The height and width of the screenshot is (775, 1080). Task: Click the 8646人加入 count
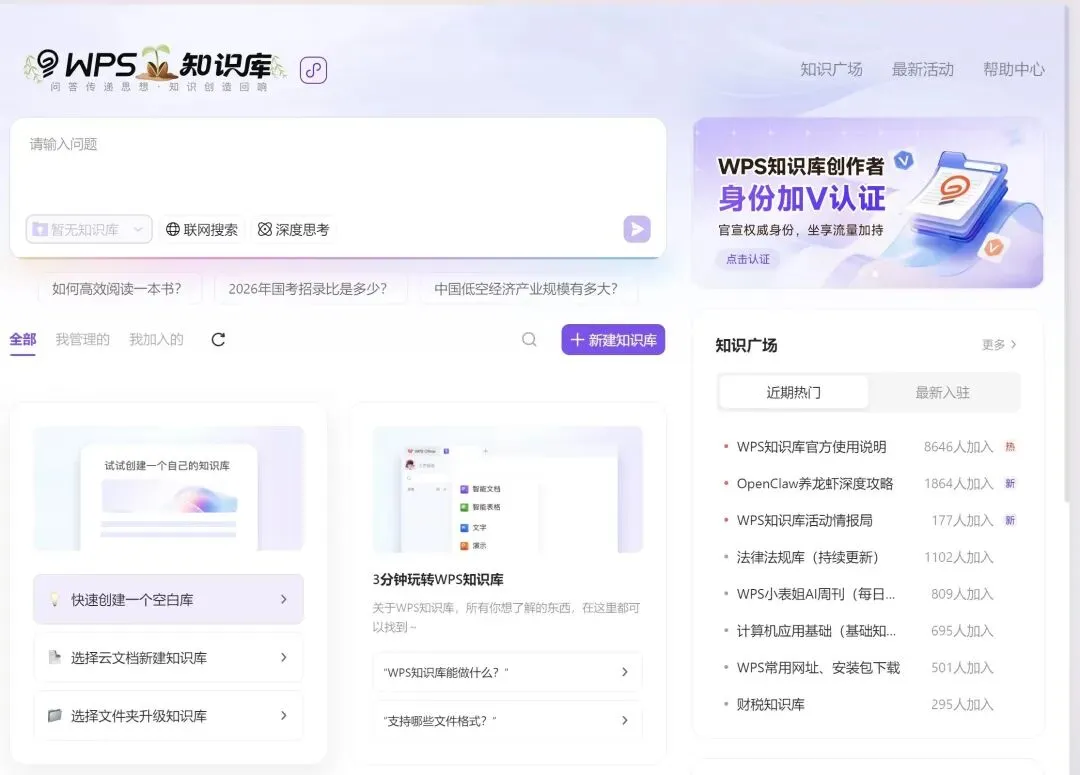(959, 446)
